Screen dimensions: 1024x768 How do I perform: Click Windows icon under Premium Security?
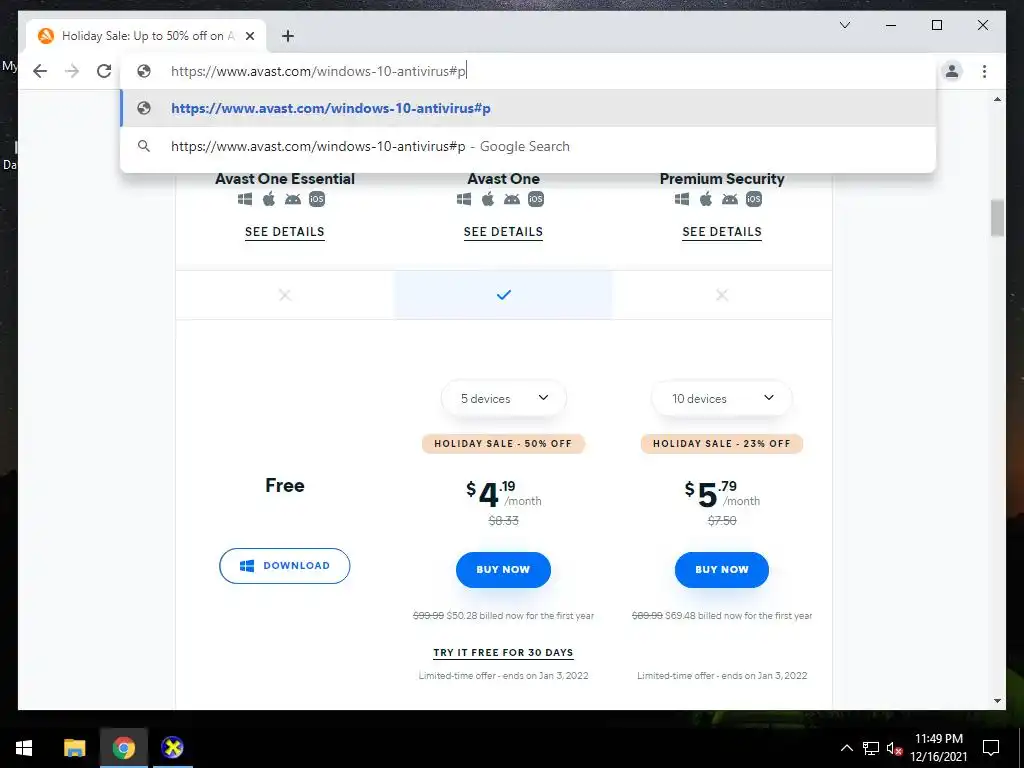coord(682,199)
